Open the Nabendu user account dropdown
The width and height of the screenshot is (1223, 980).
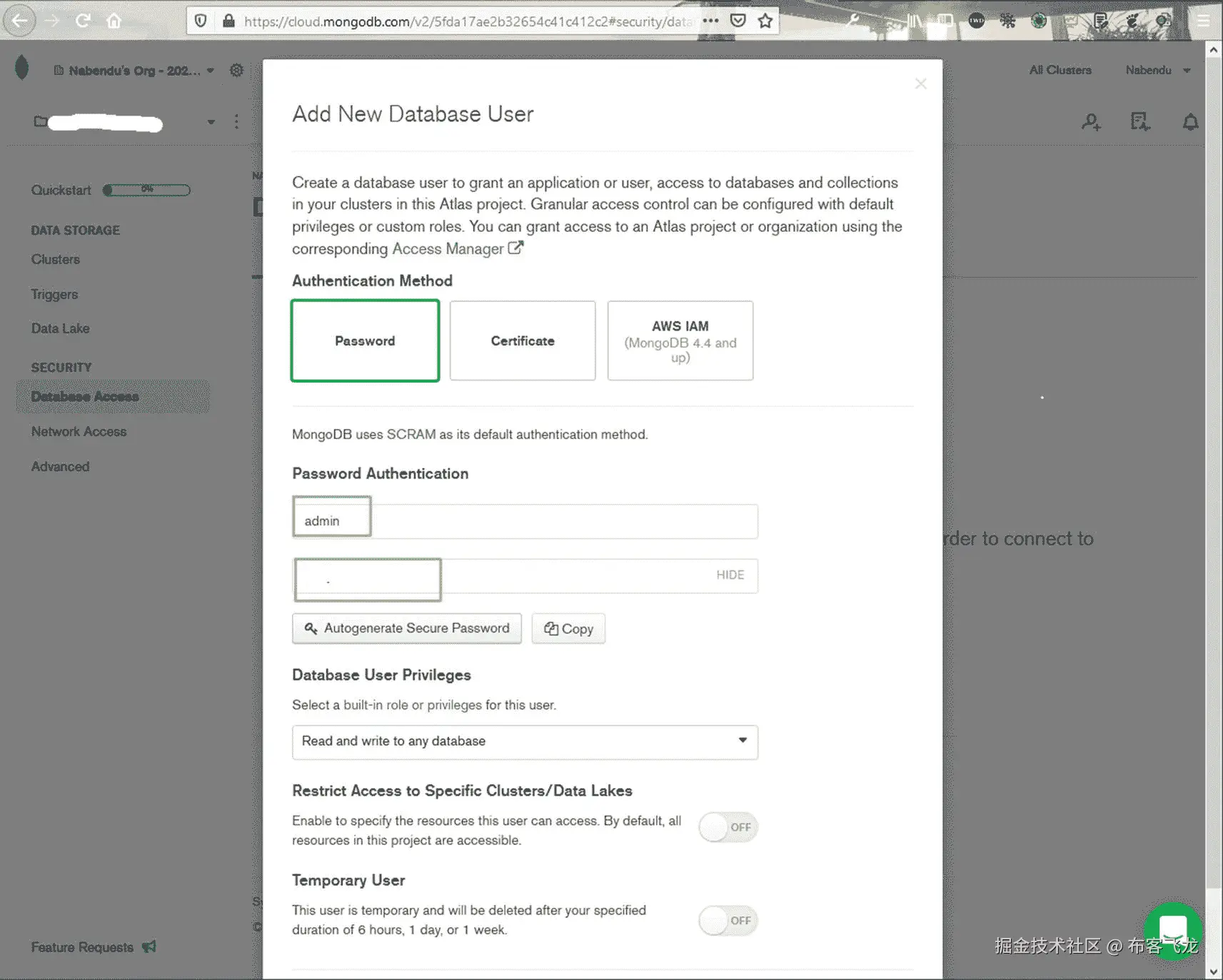pyautogui.click(x=1157, y=70)
